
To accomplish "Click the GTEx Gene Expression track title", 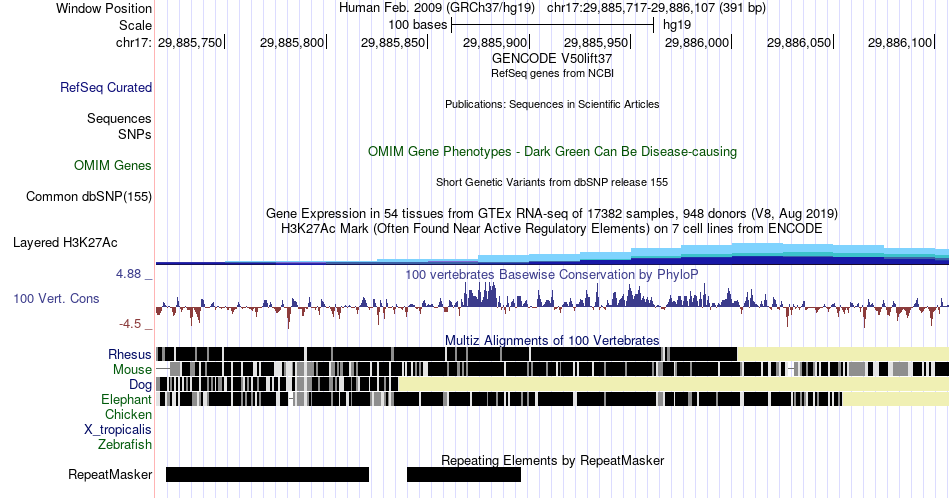I will [552, 213].
